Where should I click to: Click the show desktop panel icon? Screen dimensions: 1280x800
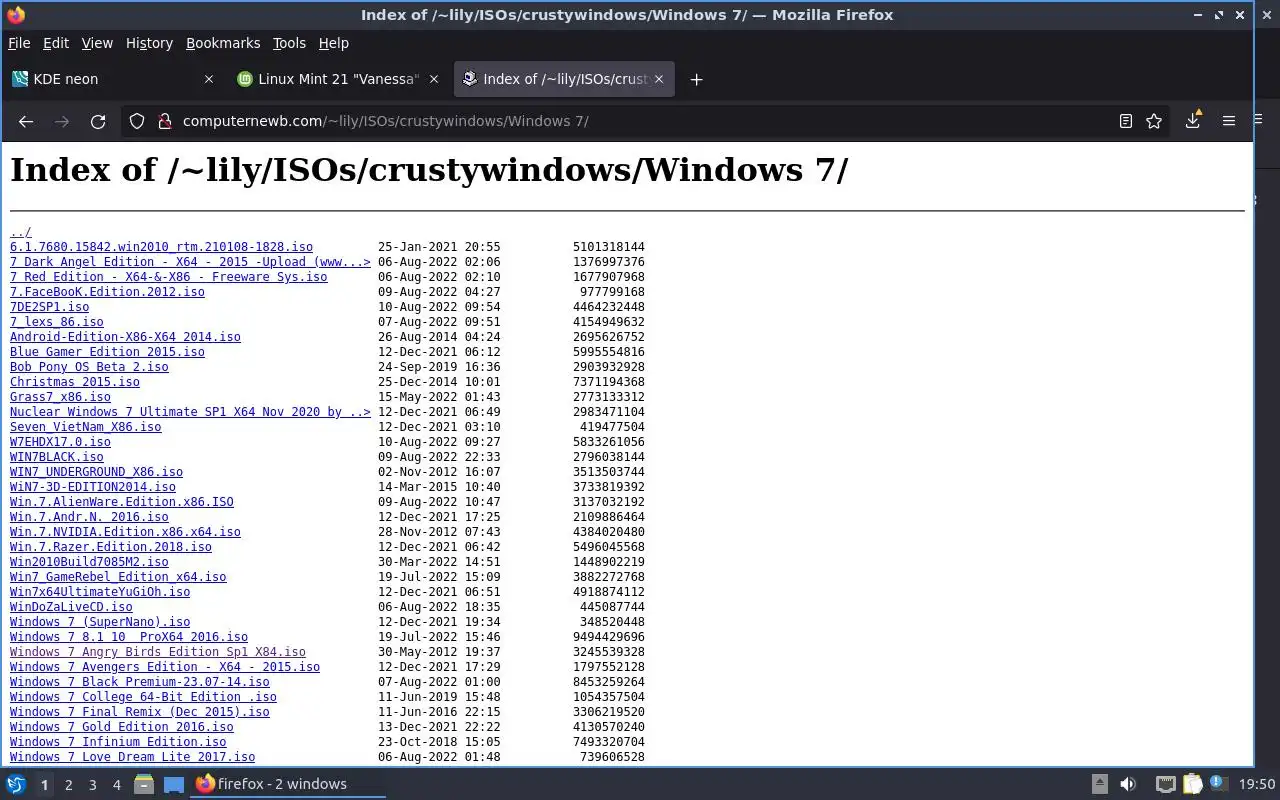[174, 784]
